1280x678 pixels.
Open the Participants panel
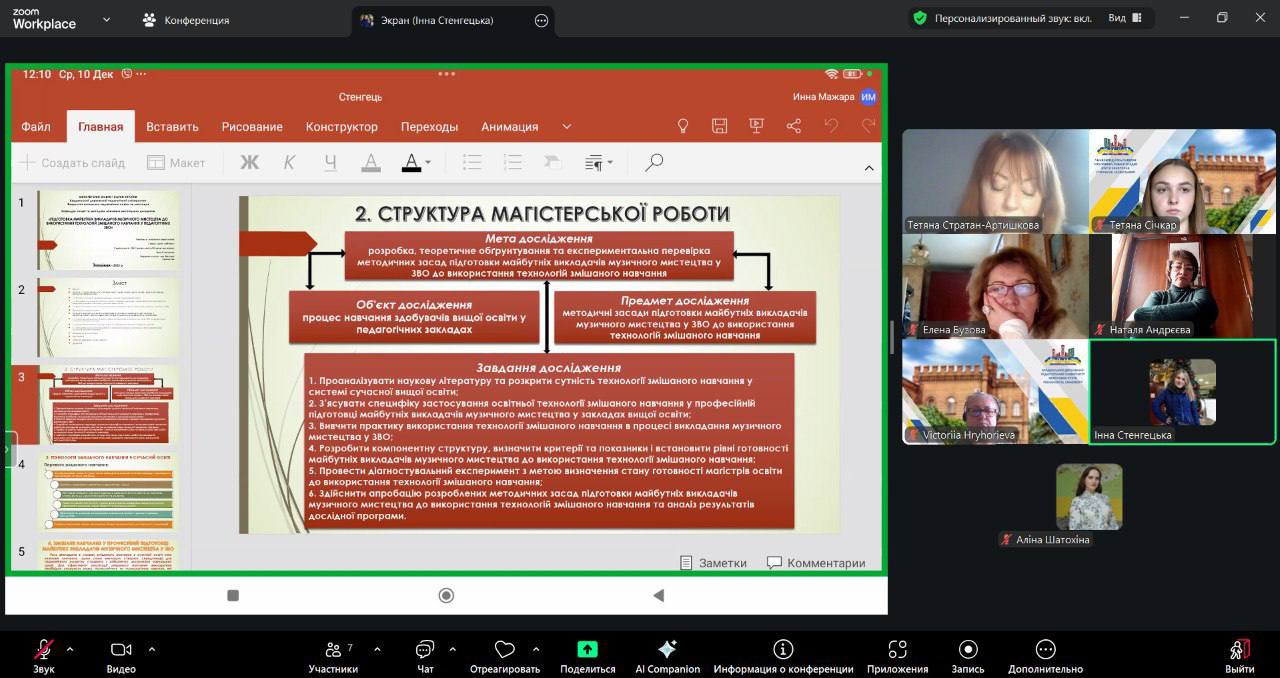click(x=332, y=656)
